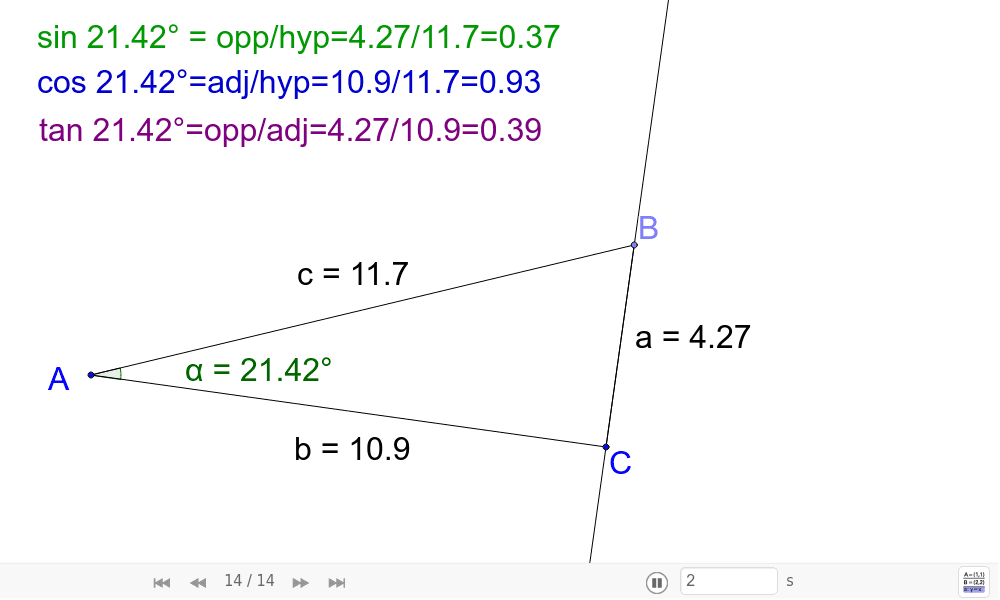Click the sin 21.42° formula text

coord(298,37)
